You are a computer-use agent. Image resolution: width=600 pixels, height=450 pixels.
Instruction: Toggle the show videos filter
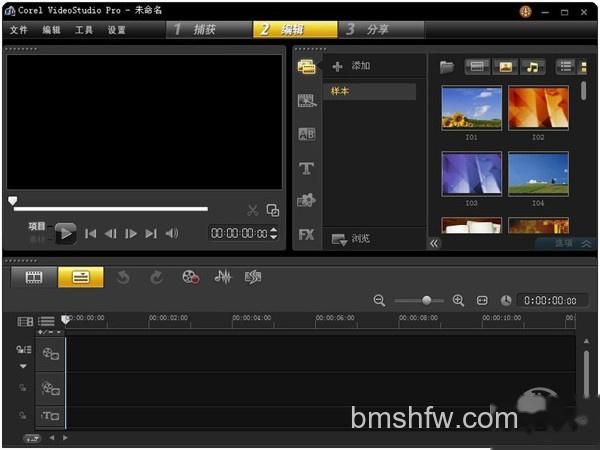pos(477,67)
